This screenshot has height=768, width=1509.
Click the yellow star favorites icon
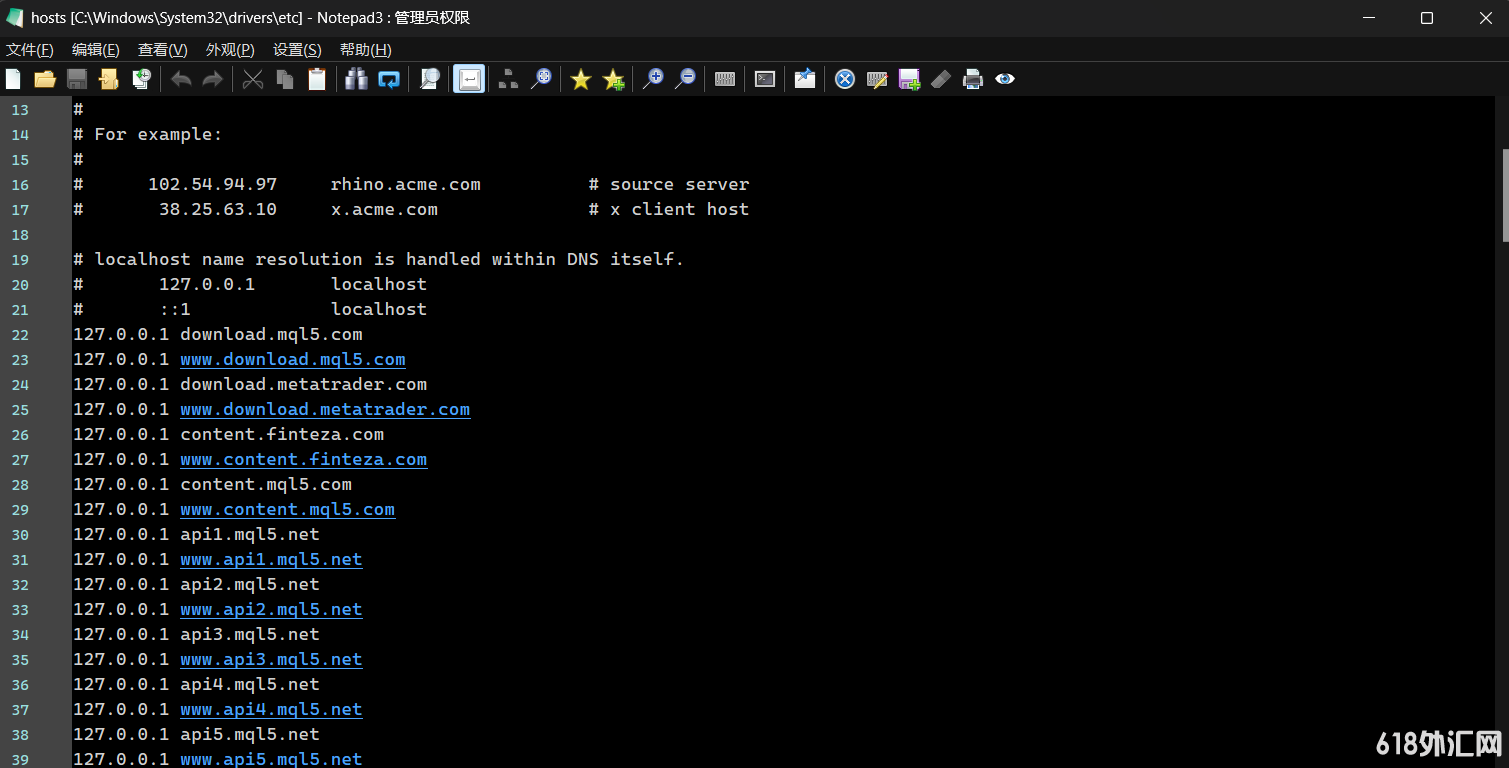[581, 79]
